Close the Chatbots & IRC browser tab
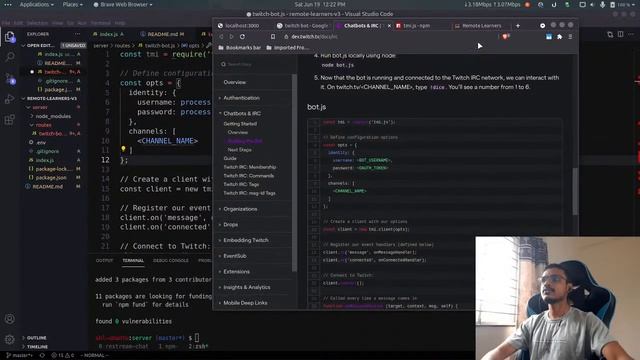This screenshot has width=640, height=360. 389,26
